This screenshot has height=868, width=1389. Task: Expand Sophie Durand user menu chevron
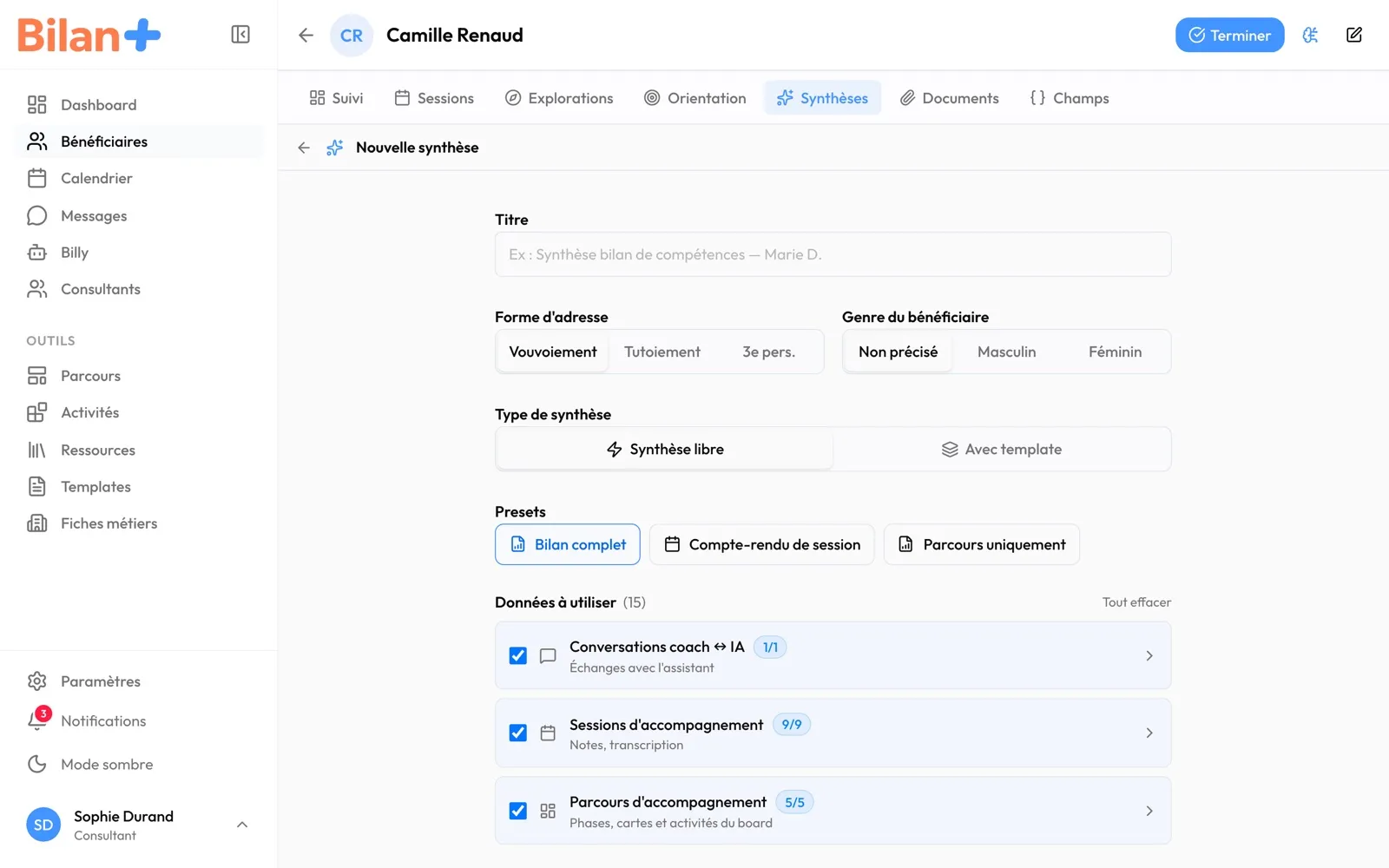(x=242, y=825)
